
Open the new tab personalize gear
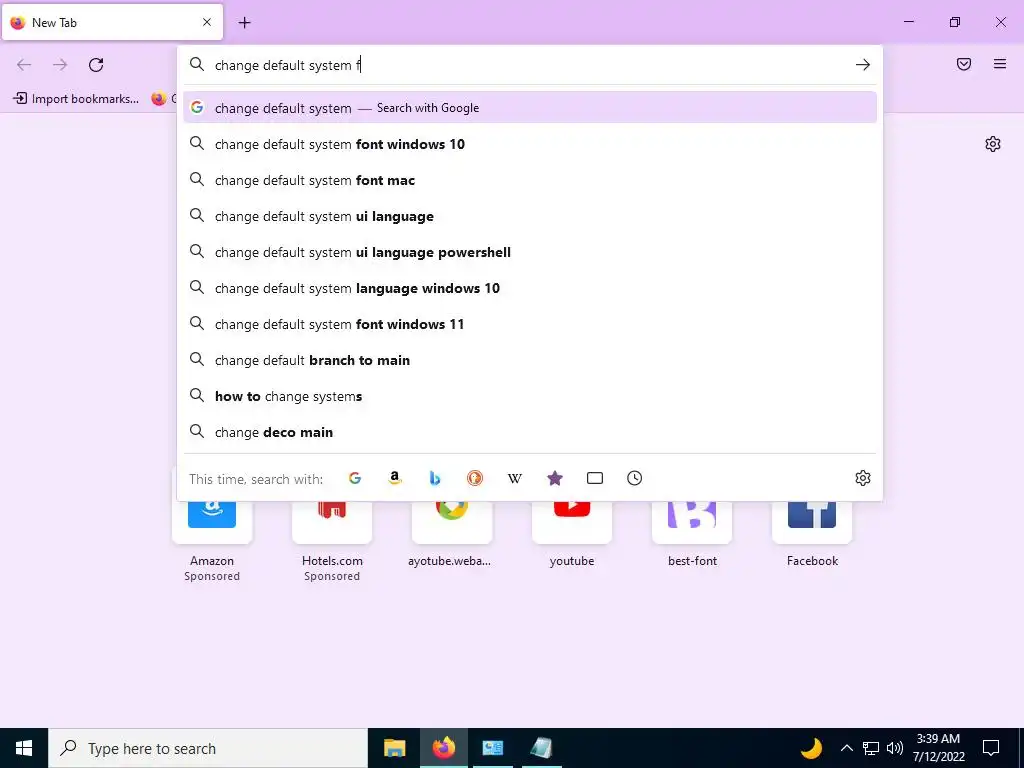(x=993, y=144)
